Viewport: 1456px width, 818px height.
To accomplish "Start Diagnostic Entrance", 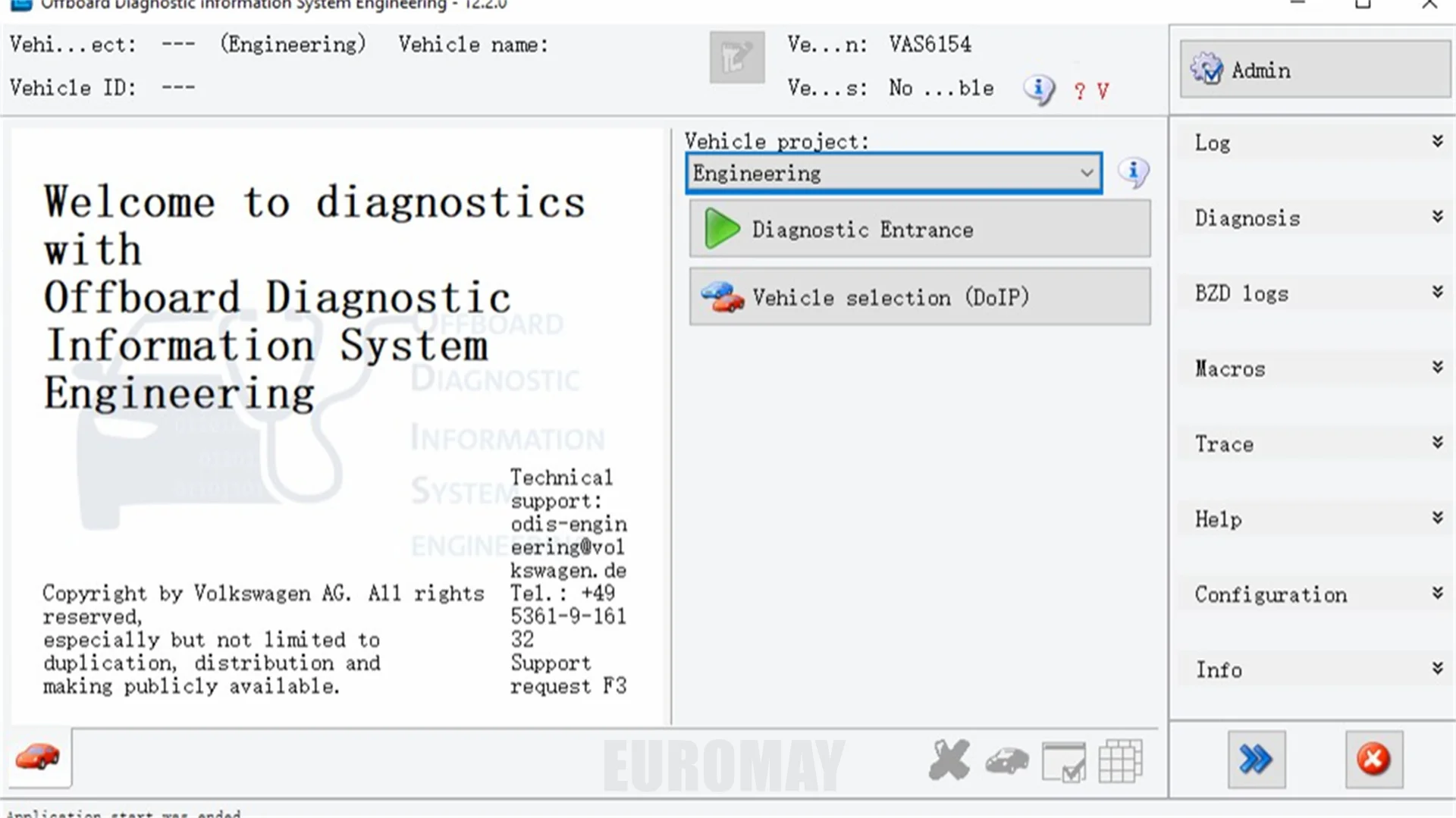I will coord(920,229).
